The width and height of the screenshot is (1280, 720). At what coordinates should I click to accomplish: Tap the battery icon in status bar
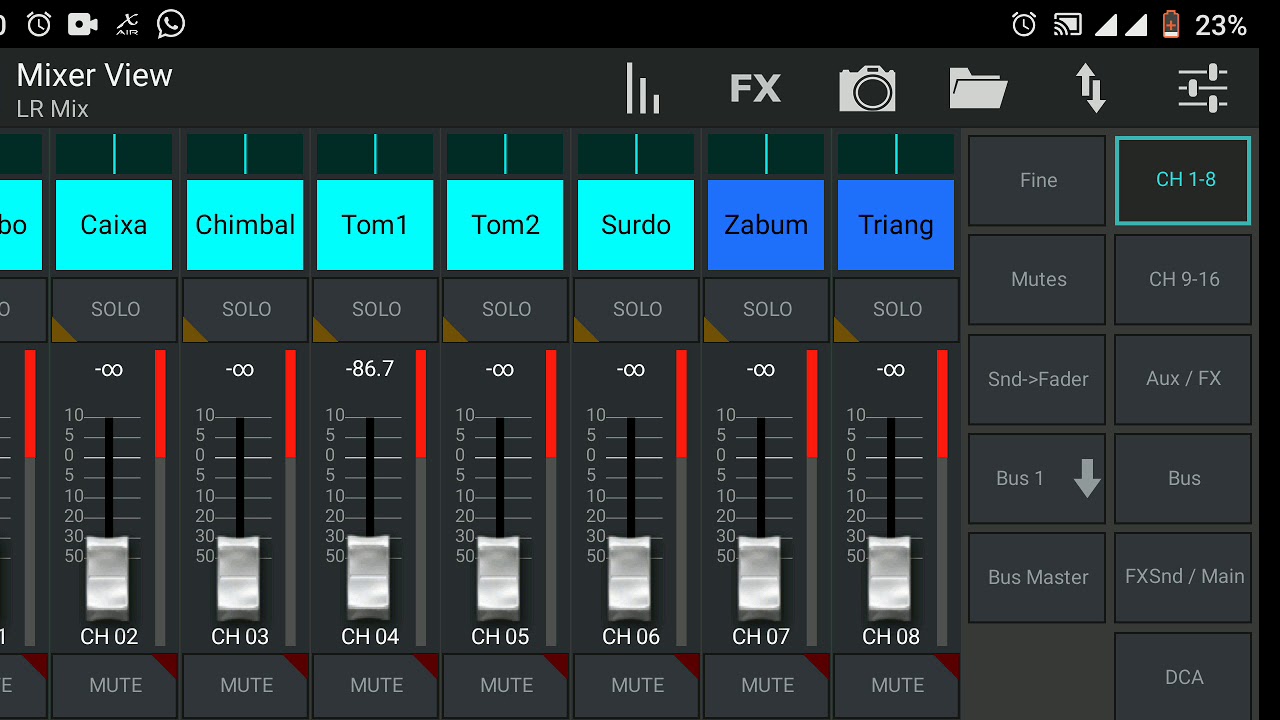pos(1171,24)
